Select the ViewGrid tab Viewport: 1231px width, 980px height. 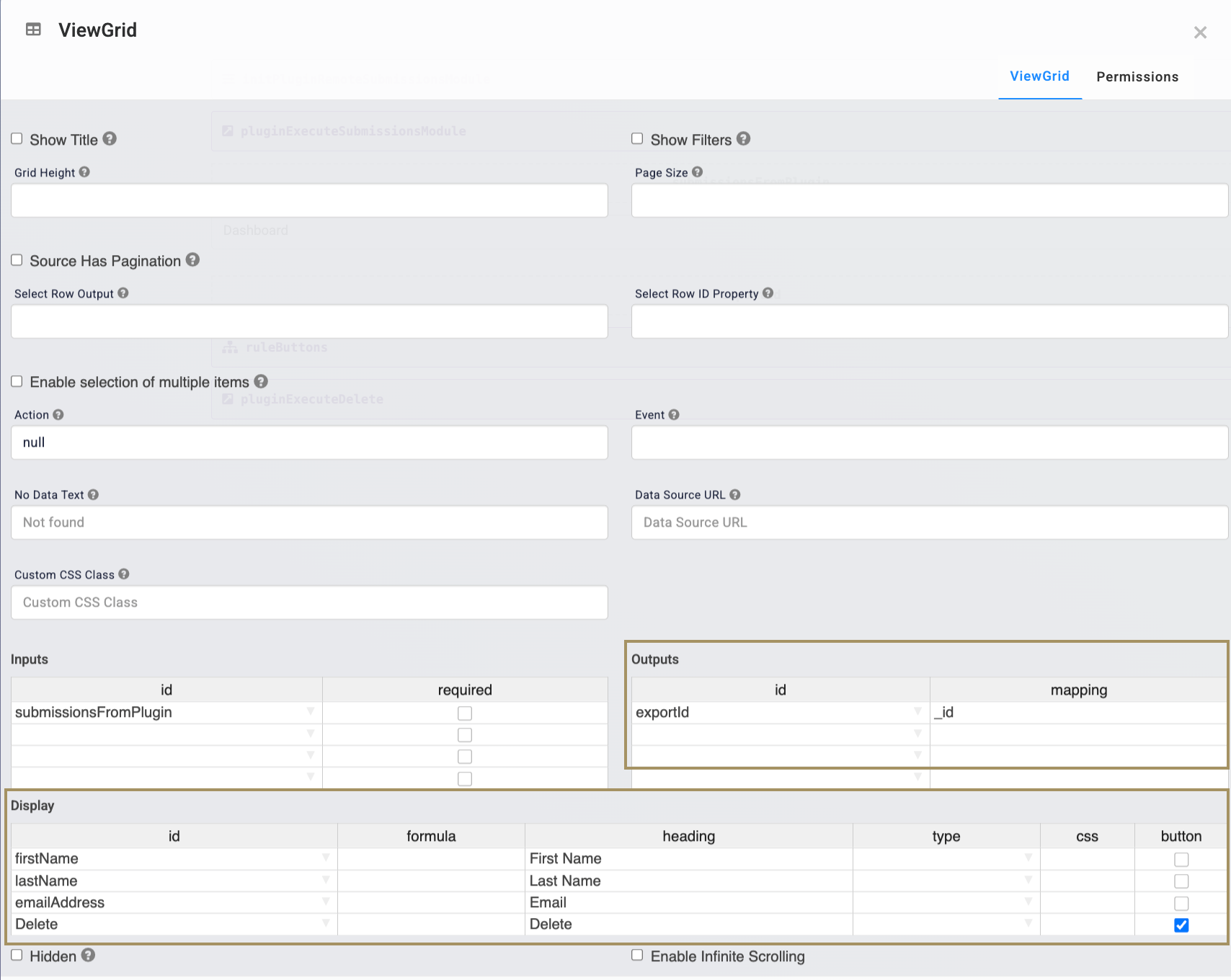pyautogui.click(x=1039, y=76)
